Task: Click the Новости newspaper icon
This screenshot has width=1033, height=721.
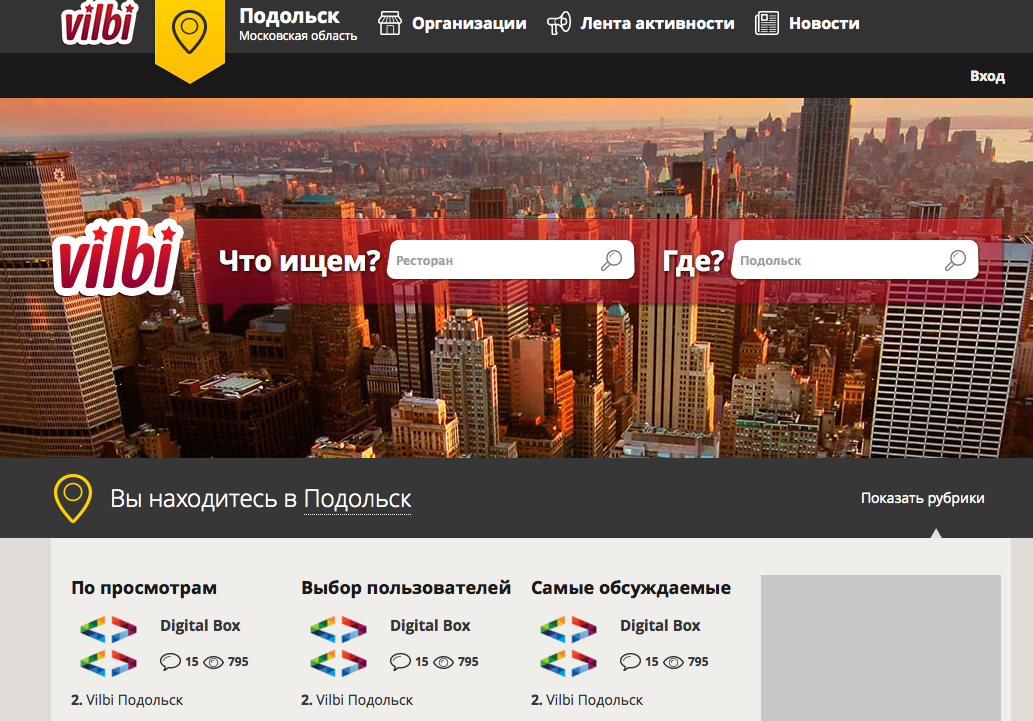Action: [x=766, y=23]
